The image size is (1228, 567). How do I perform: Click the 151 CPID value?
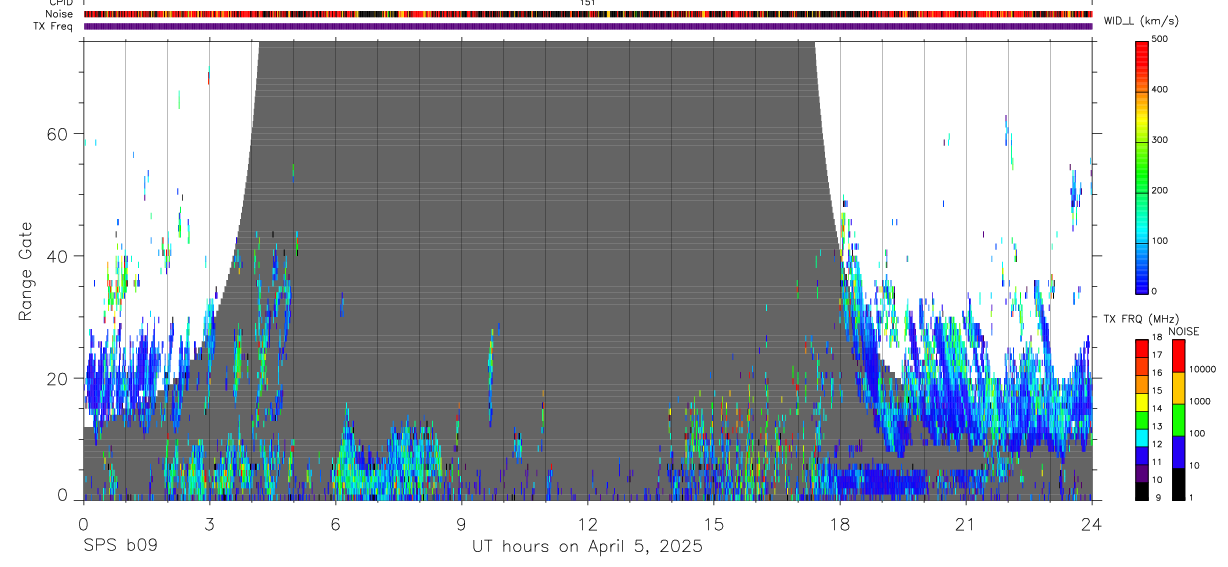(588, 3)
